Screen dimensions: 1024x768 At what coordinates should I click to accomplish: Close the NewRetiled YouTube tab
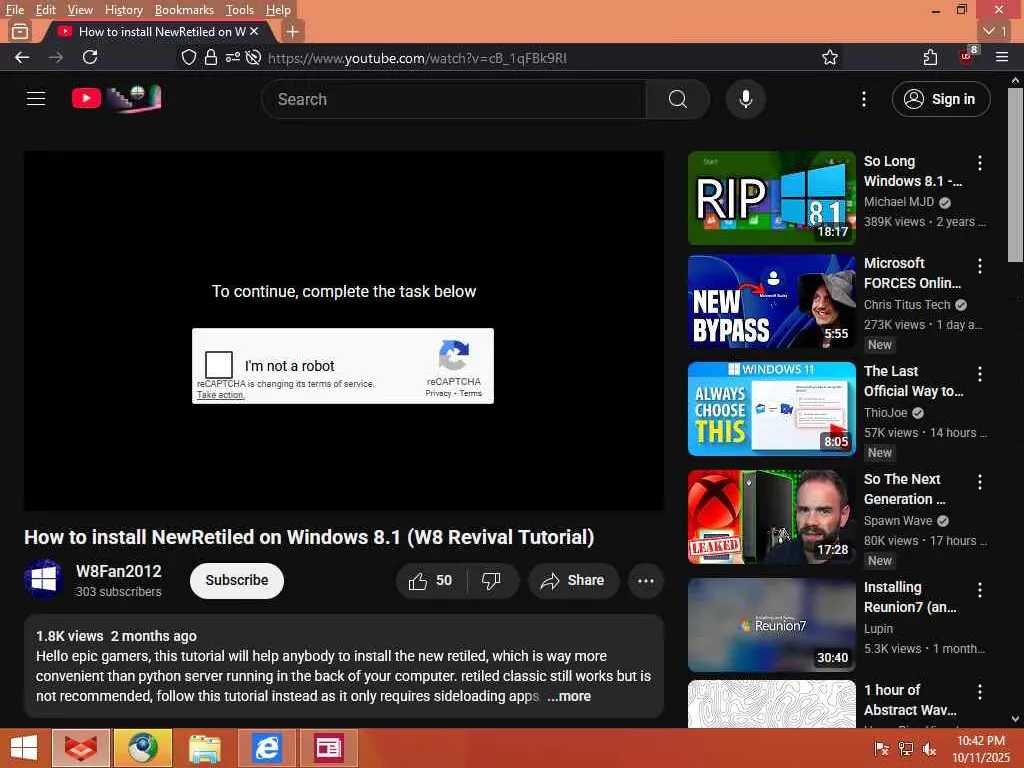[x=254, y=31]
